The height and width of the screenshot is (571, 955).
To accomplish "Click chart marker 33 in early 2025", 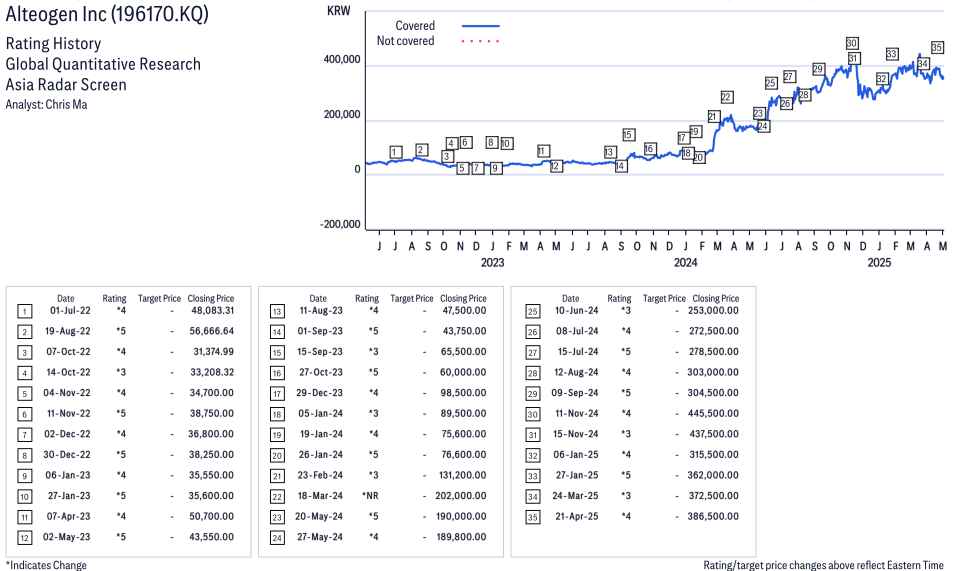I will click(x=892, y=54).
